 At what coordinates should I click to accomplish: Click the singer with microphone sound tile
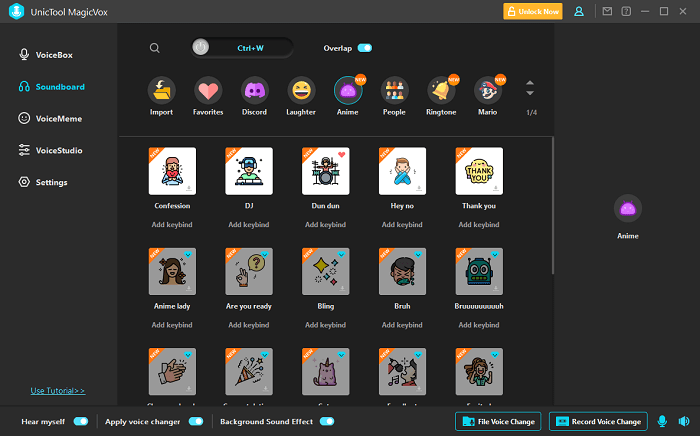(402, 372)
